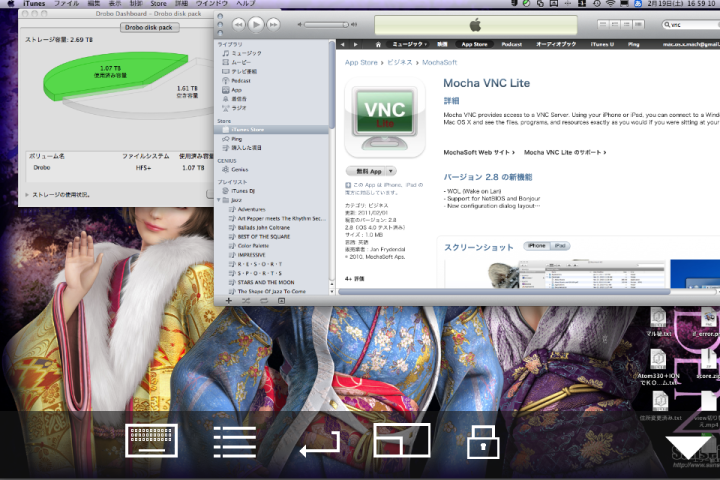Open MochaSoft Web サイト link

click(479, 152)
